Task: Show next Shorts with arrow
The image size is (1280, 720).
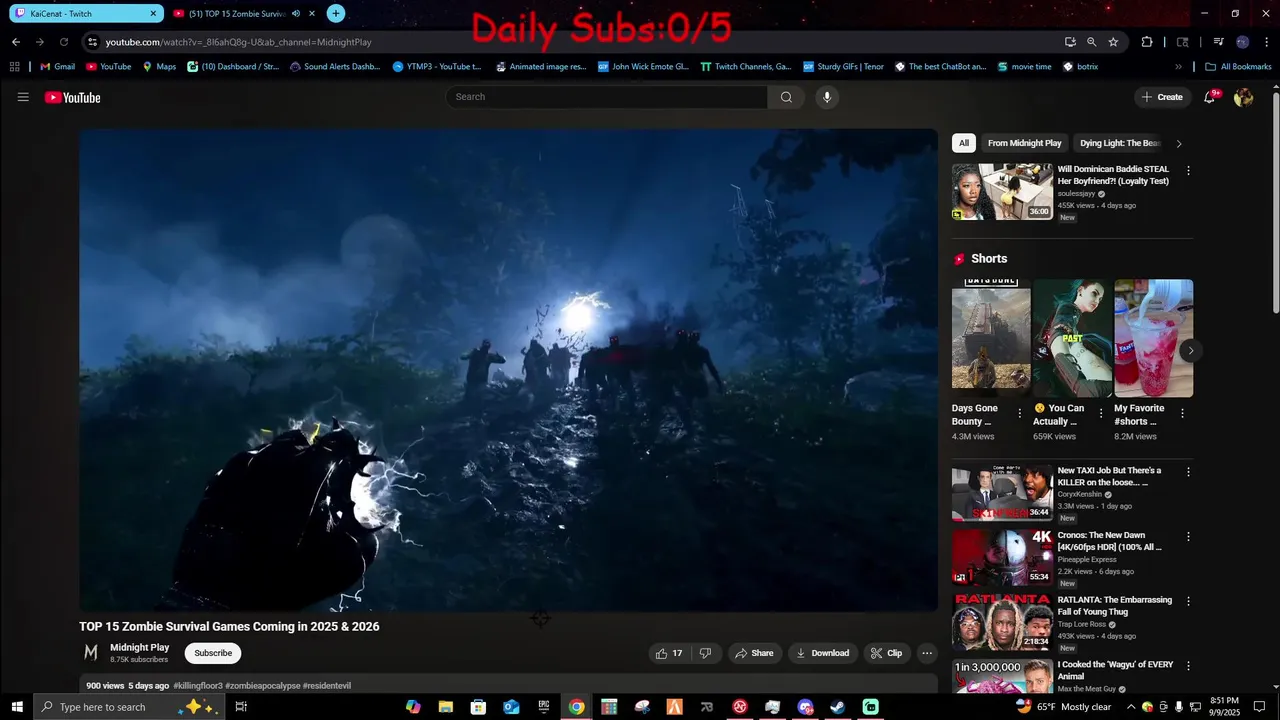Action: 1190,350
